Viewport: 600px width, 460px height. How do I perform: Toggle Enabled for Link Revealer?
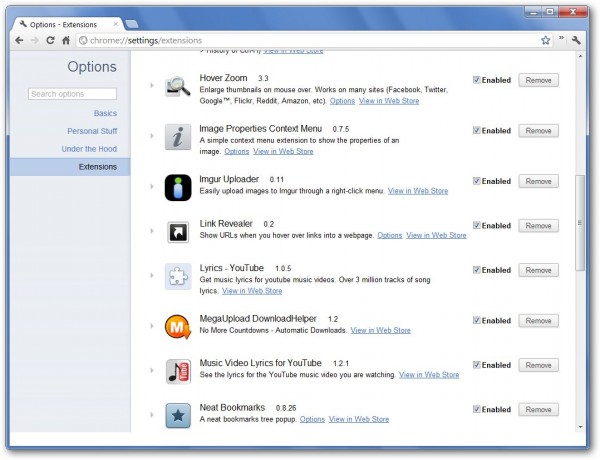click(x=476, y=225)
